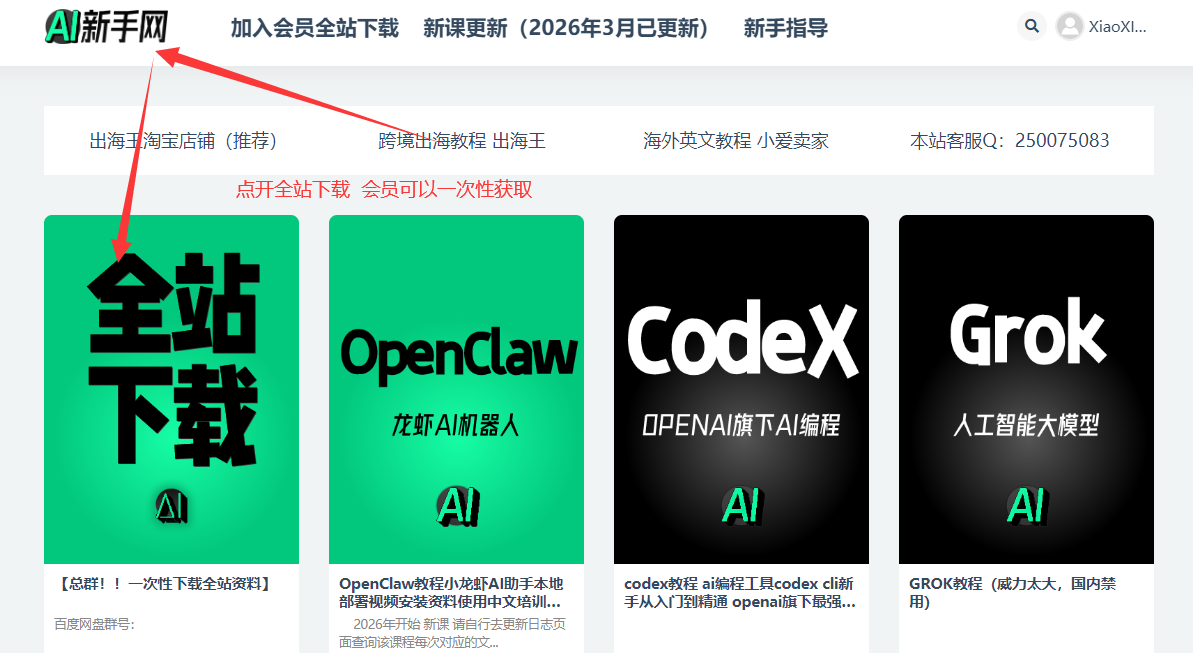Open the search magnifier icon
Screen dimensions: 1193x653
click(x=1031, y=26)
